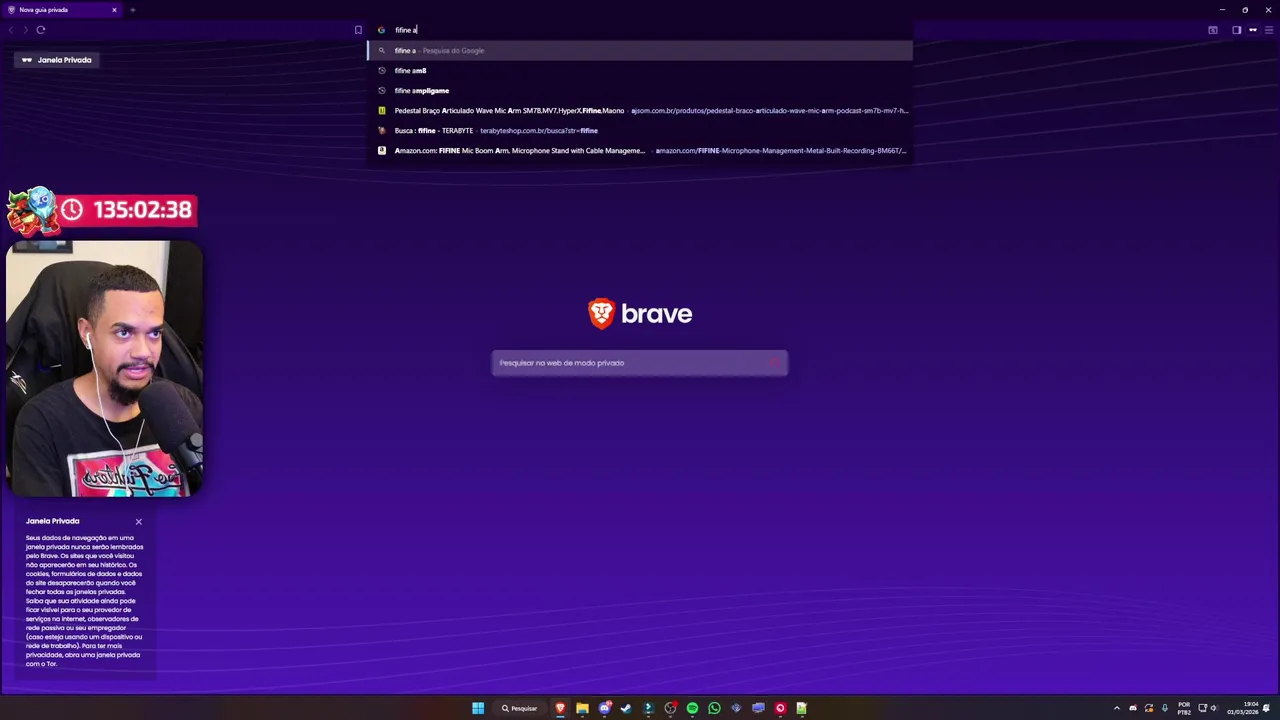Open Steam from the taskbar
Image resolution: width=1280 pixels, height=720 pixels.
[626, 708]
